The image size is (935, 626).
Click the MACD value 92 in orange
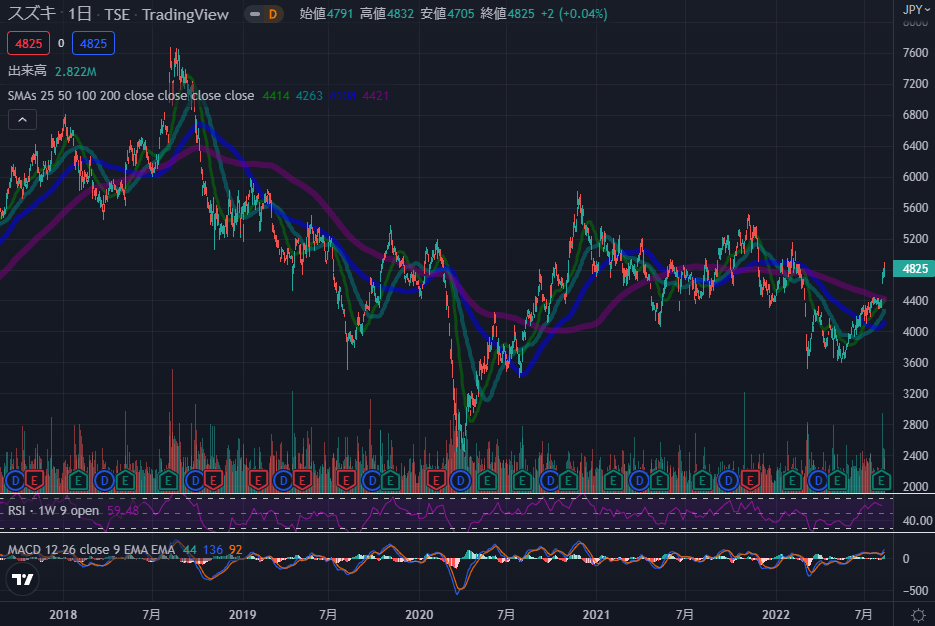coord(236,550)
